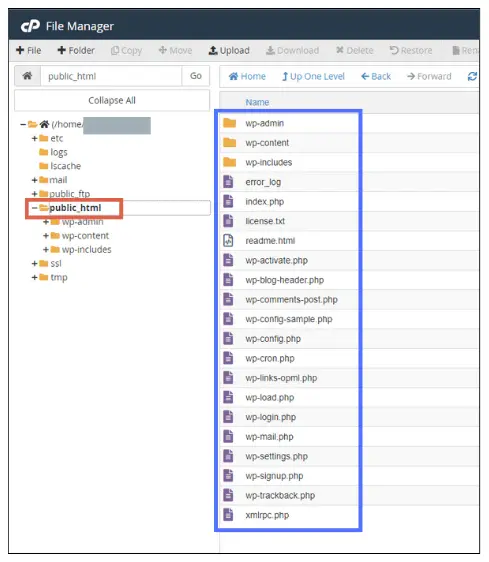Click the wp-mail.php file icon
This screenshot has height=562, width=489.
(228, 437)
